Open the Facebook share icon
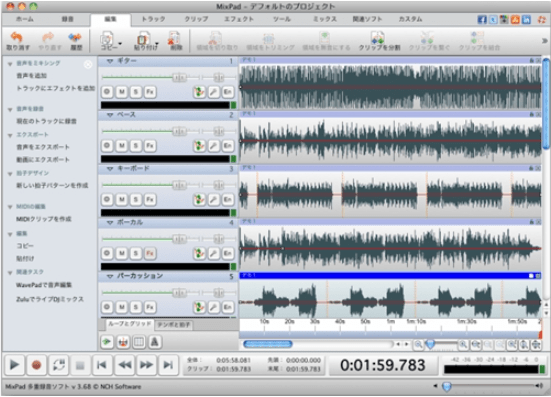 (x=482, y=19)
